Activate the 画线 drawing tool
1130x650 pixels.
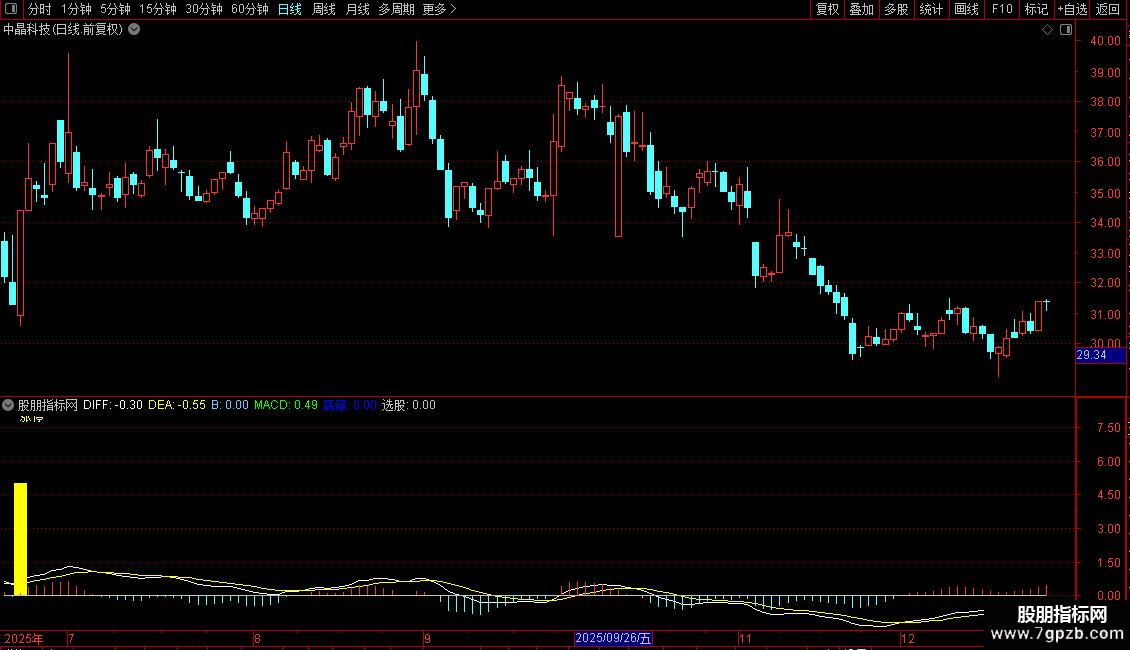pos(966,9)
